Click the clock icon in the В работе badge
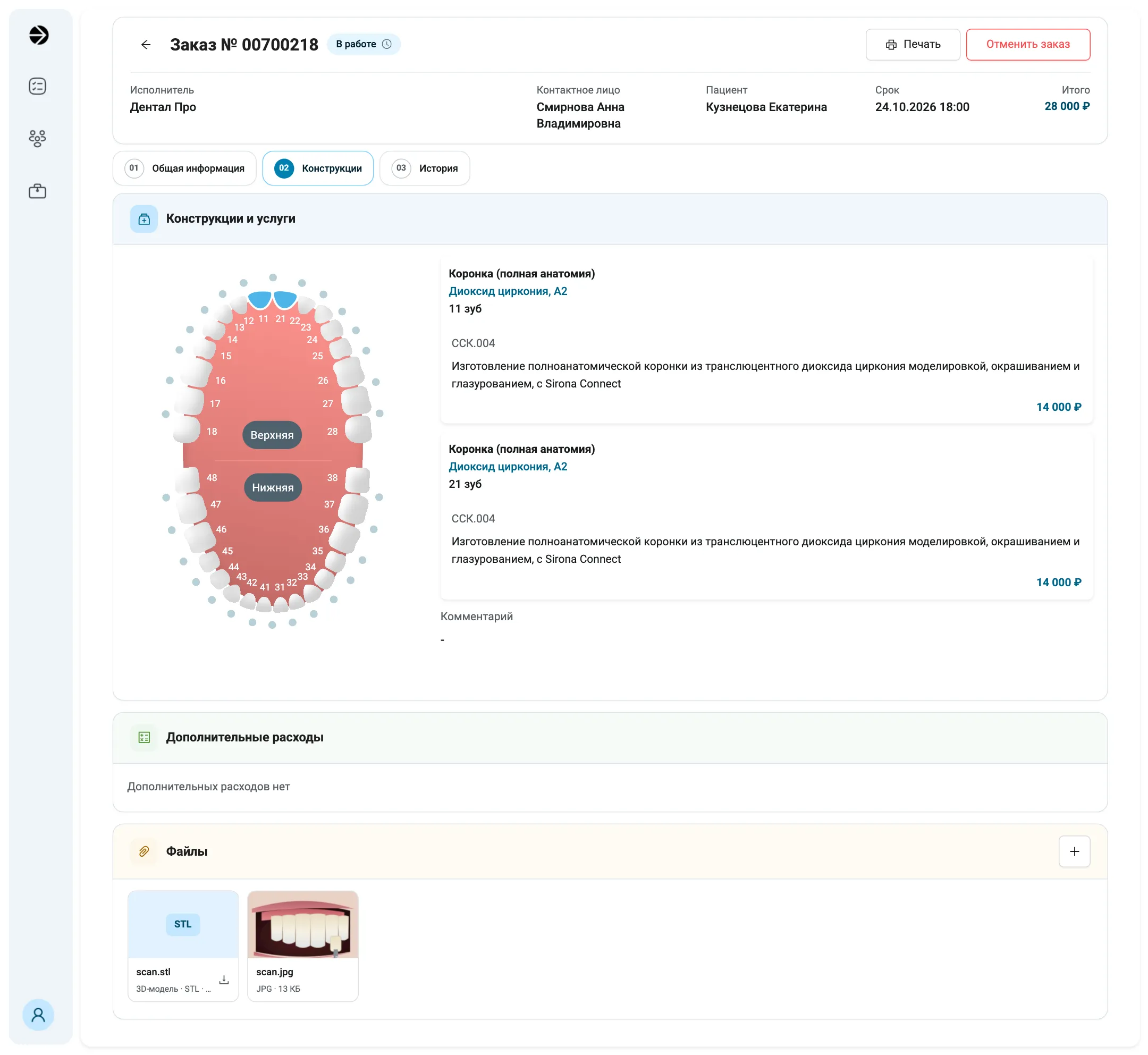This screenshot has width=1148, height=1055. [x=386, y=44]
